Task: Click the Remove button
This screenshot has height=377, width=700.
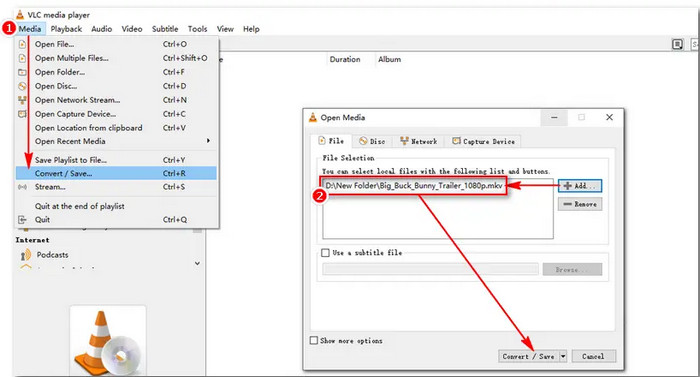Action: tap(580, 204)
